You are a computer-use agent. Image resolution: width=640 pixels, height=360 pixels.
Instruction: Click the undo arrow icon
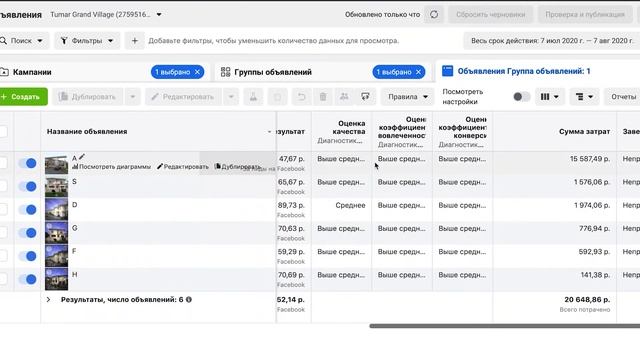(301, 97)
